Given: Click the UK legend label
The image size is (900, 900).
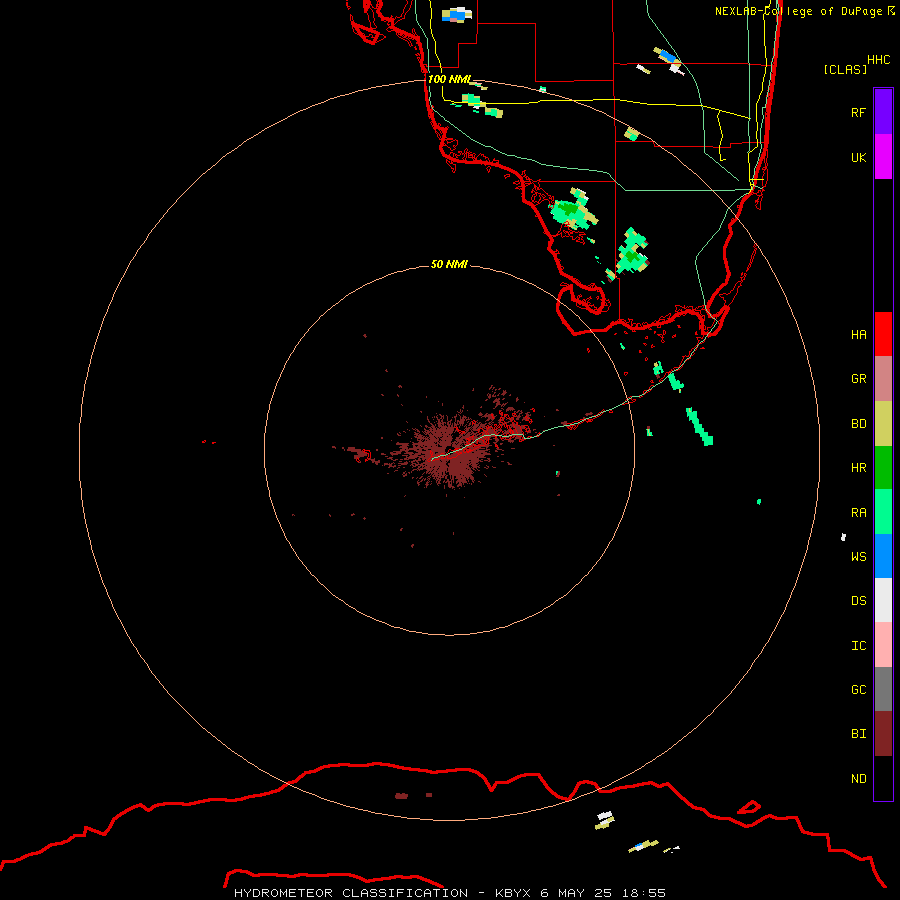Looking at the screenshot, I should click(858, 157).
